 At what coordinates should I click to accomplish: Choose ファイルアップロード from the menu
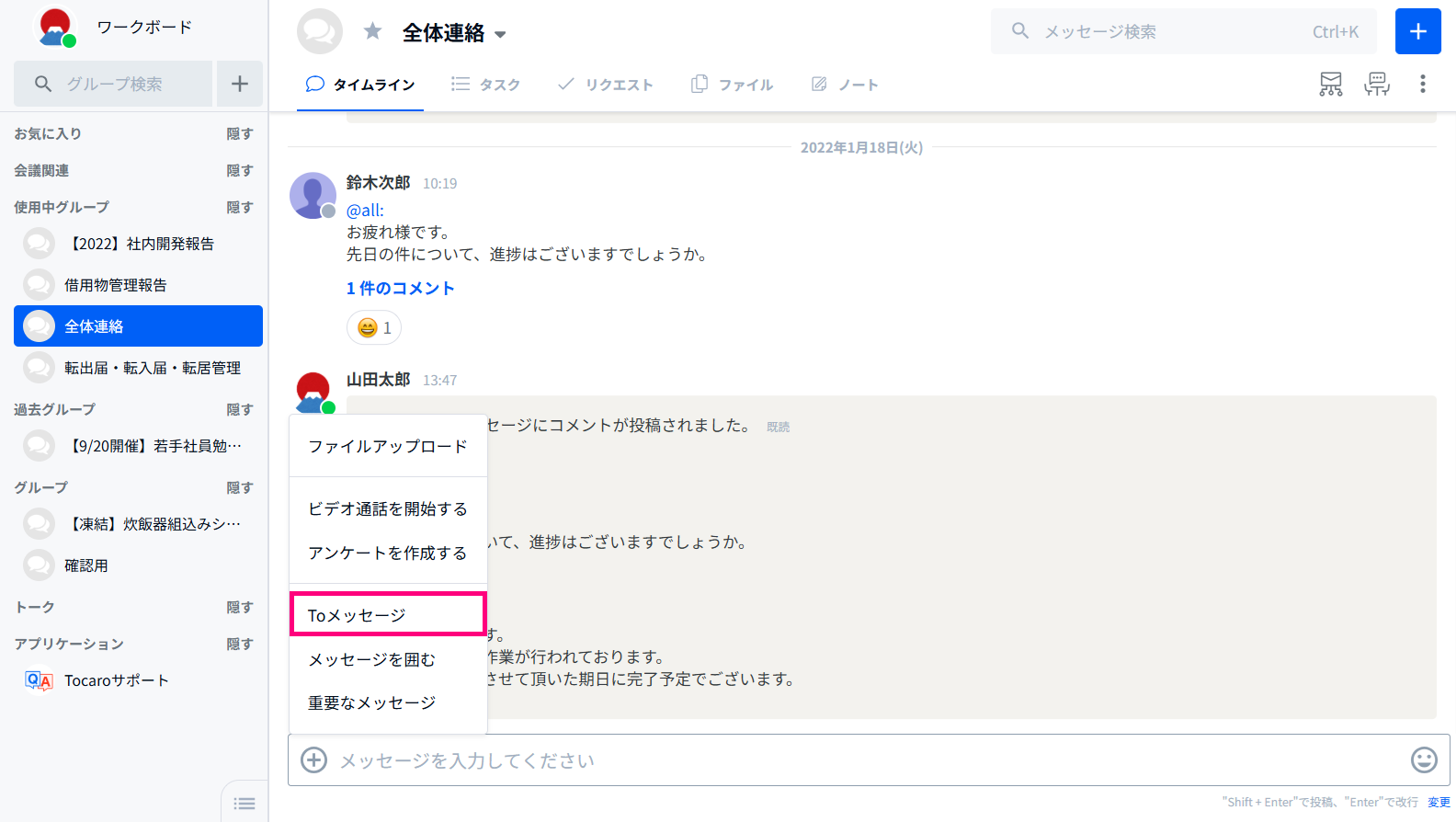(388, 446)
